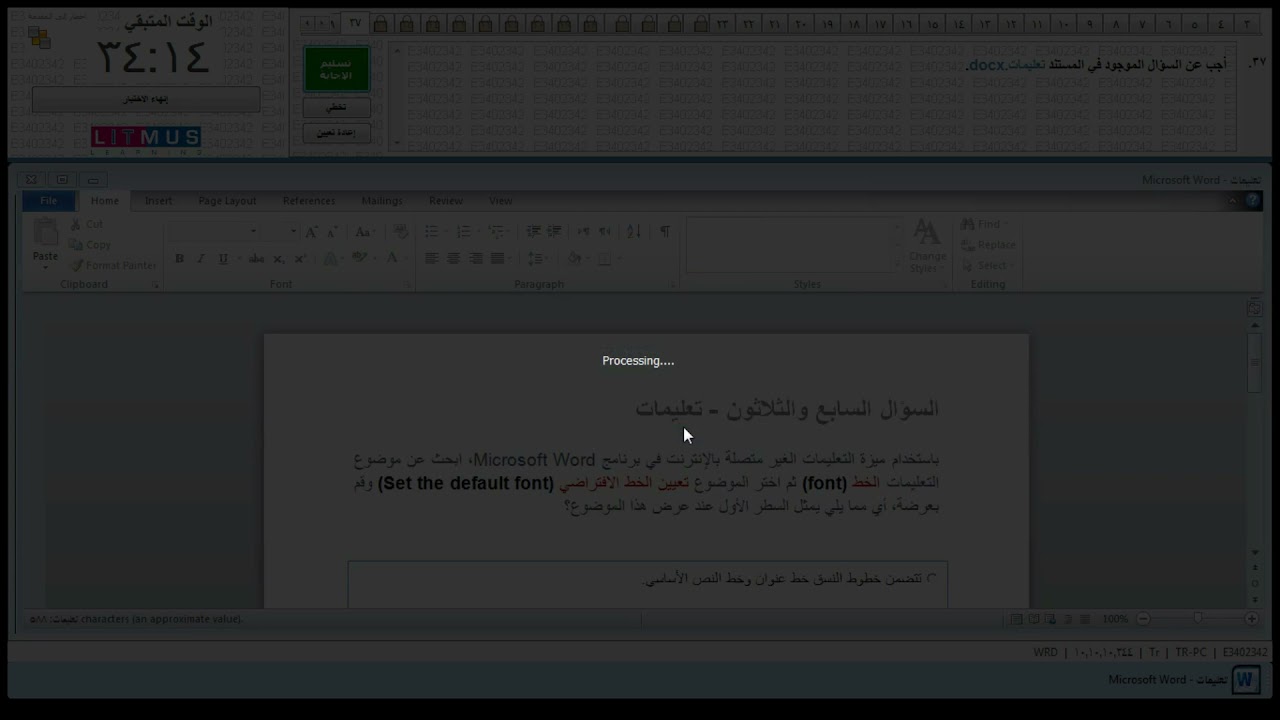Expand the Paste options arrow
Viewport: 1280px width, 720px height.
coord(45,266)
